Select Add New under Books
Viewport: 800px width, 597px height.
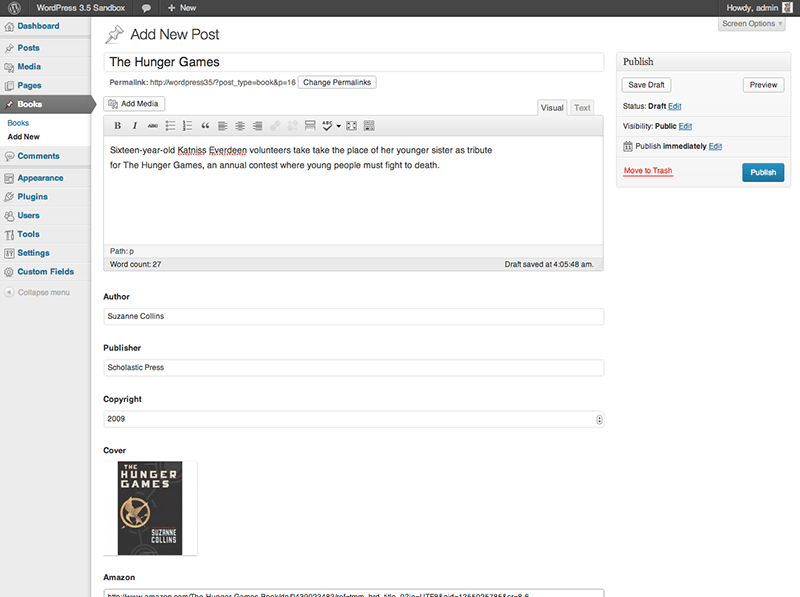(x=23, y=137)
